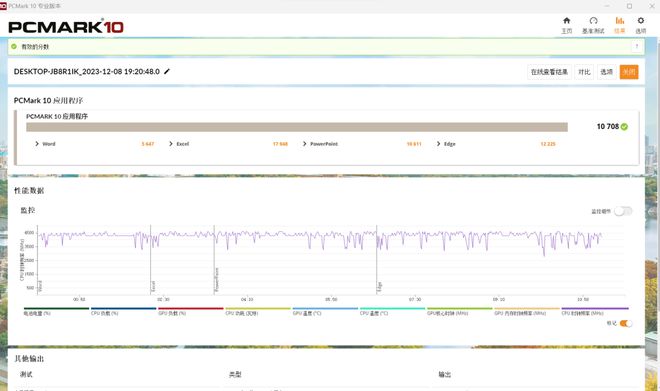660x391 pixels.
Task: Toggle the GPU 内存时钟频率 (MHz) legend series
Action: click(x=527, y=311)
